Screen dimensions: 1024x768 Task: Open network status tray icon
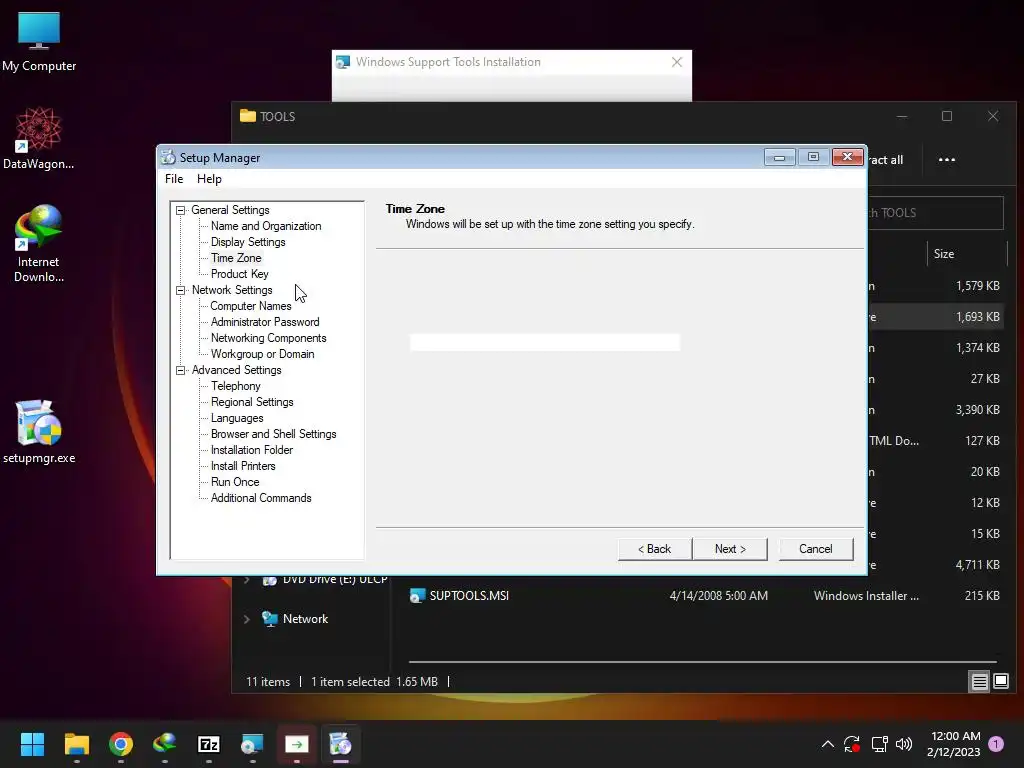click(879, 744)
